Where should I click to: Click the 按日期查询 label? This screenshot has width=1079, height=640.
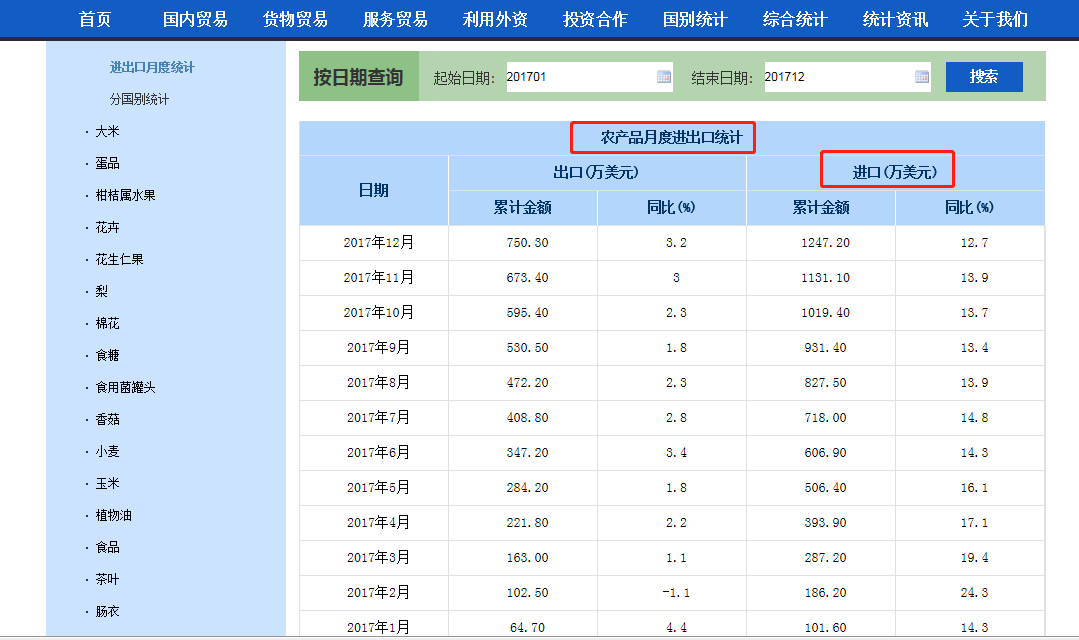[x=359, y=76]
